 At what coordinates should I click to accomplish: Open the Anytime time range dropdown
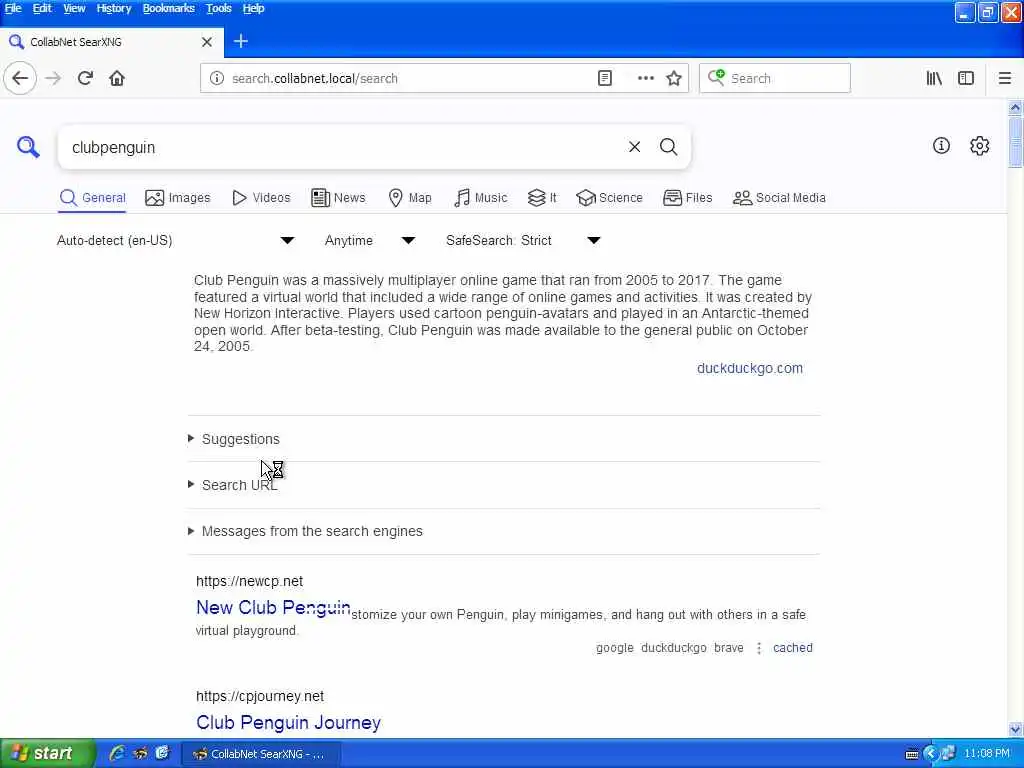(370, 240)
